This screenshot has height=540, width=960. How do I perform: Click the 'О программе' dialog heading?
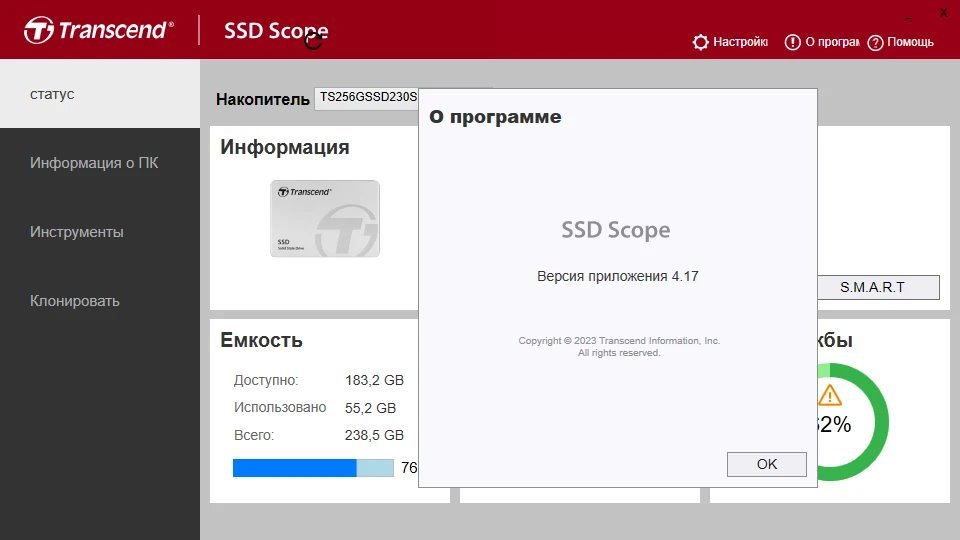pos(495,116)
